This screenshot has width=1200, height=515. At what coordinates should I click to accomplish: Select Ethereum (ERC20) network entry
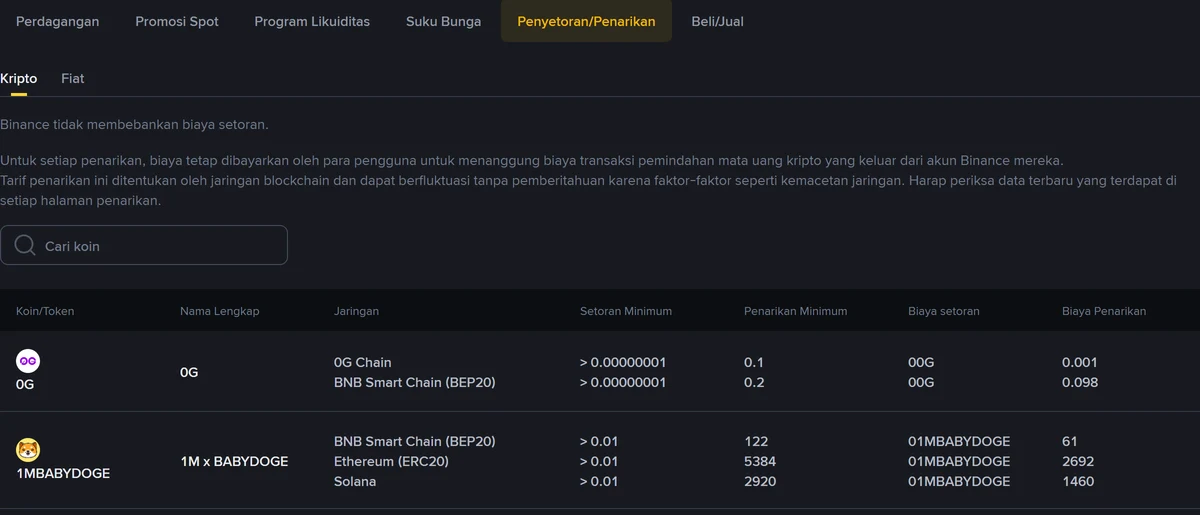[x=392, y=461]
